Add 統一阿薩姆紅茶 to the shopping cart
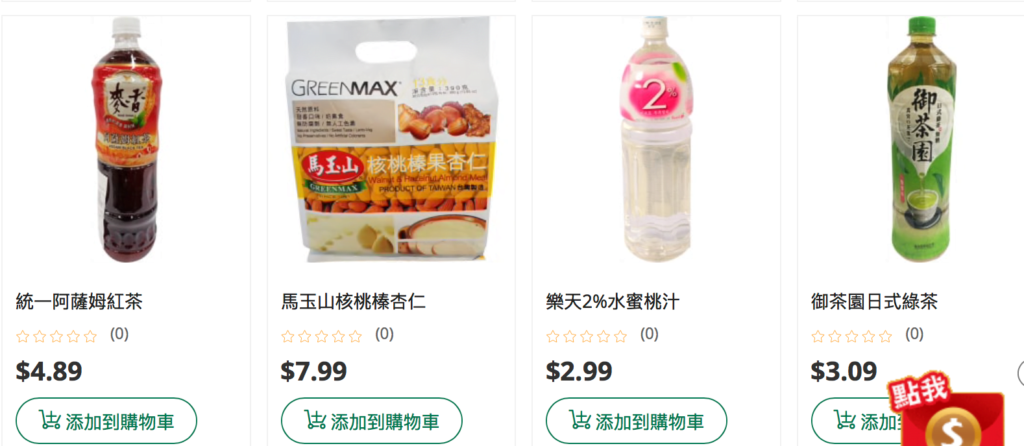 (x=106, y=421)
